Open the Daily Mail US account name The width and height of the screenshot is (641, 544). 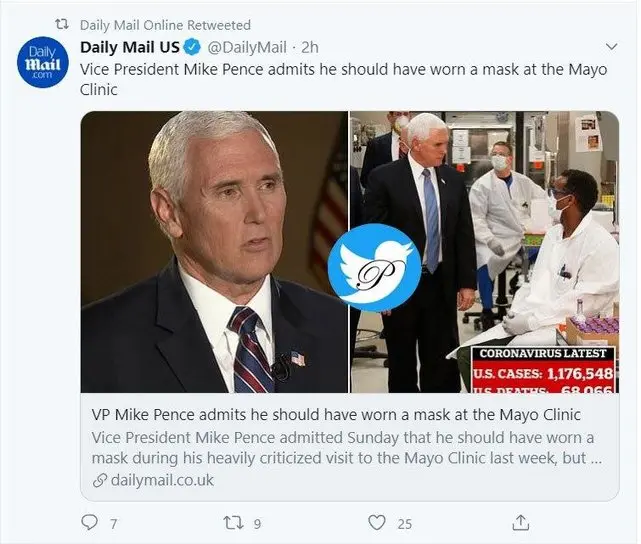point(130,48)
